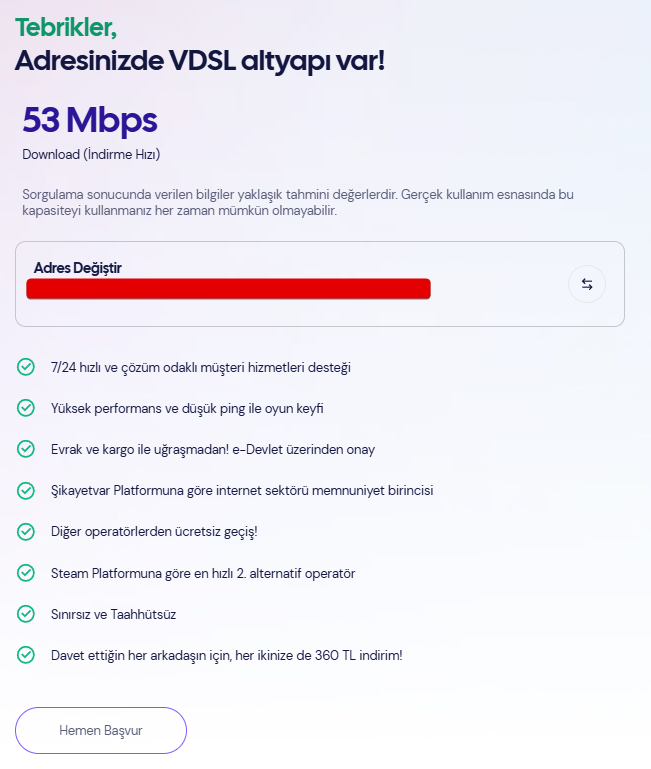Click the VDSL altyapı var headline

(x=199, y=59)
